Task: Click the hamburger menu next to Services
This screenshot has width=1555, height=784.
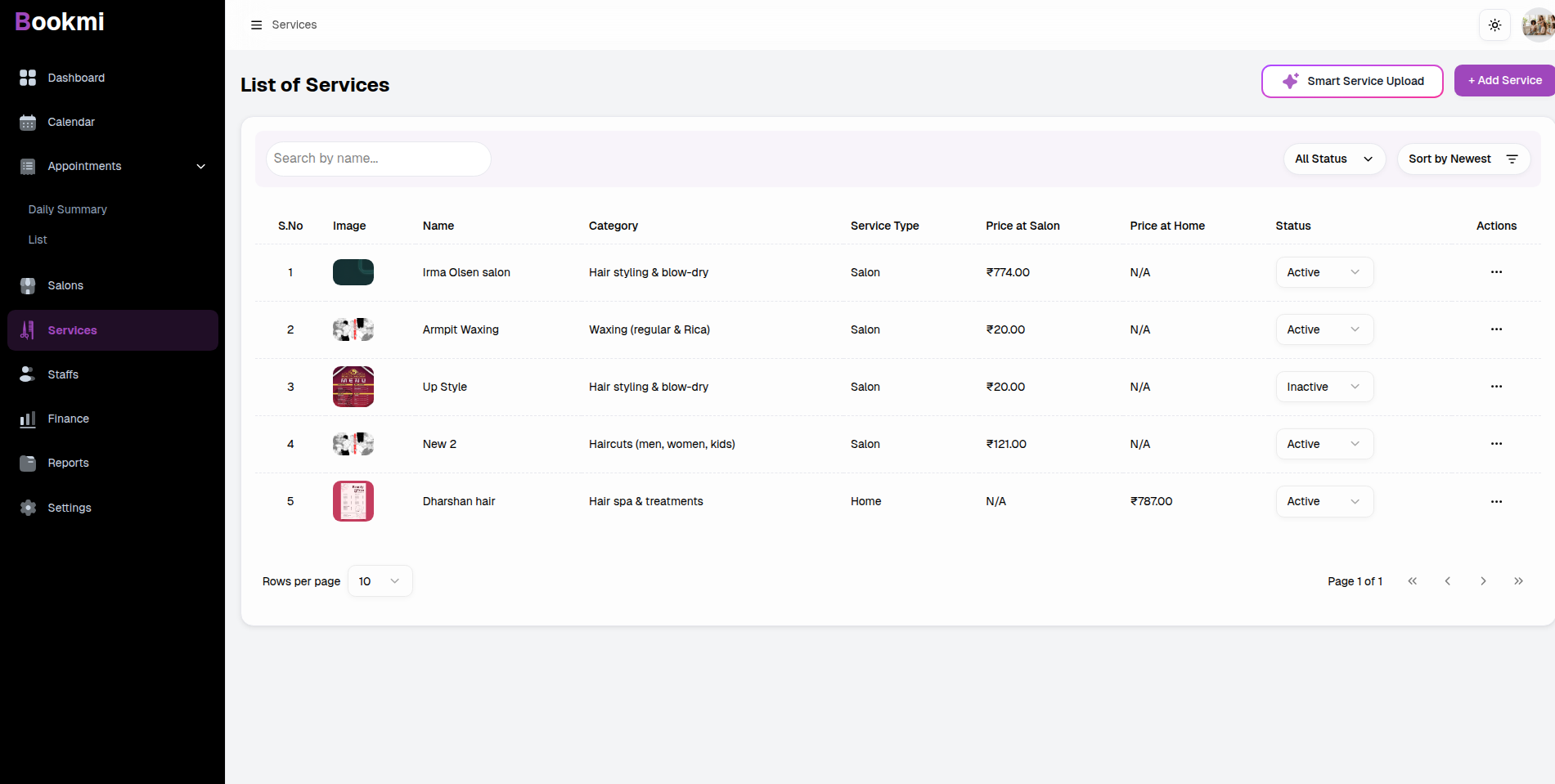Action: (255, 25)
